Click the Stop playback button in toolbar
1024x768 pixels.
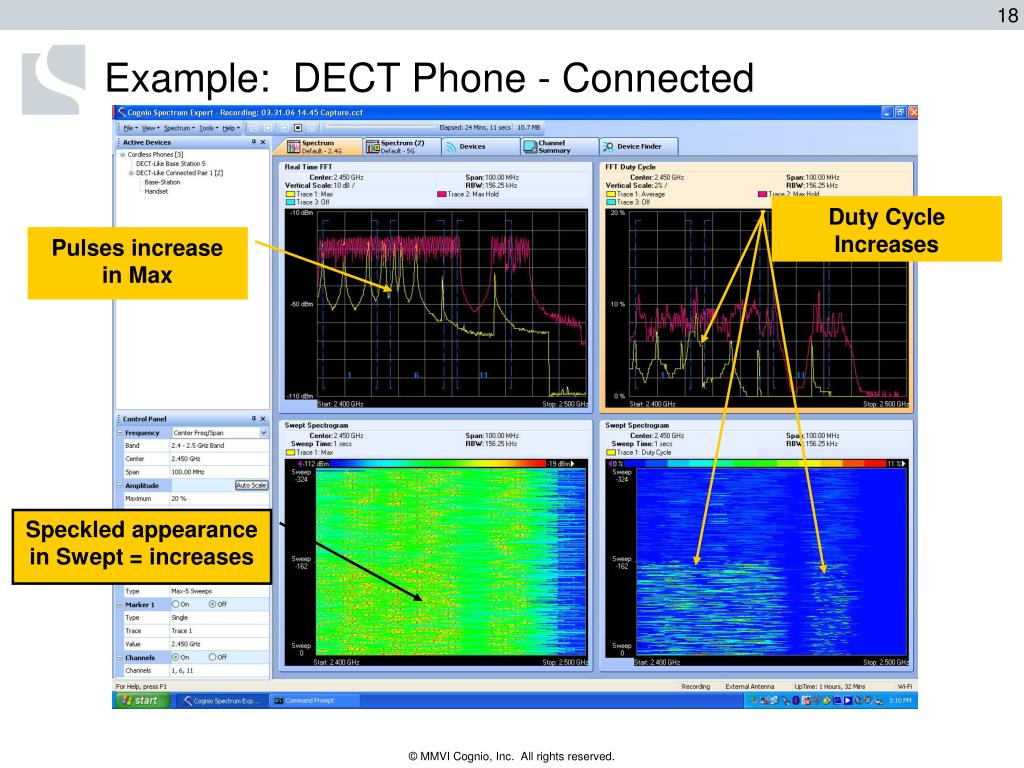tap(298, 128)
